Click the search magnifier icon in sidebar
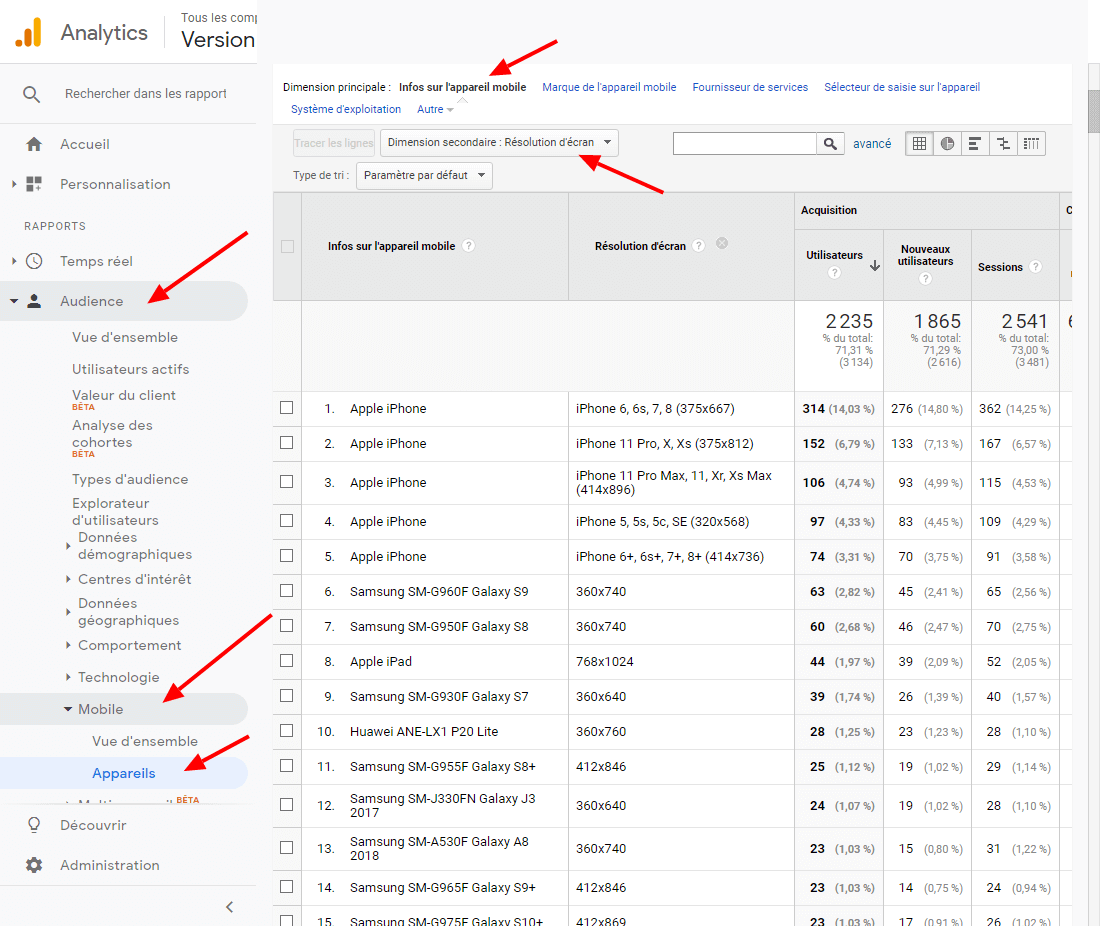This screenshot has width=1100, height=926. pyautogui.click(x=31, y=94)
